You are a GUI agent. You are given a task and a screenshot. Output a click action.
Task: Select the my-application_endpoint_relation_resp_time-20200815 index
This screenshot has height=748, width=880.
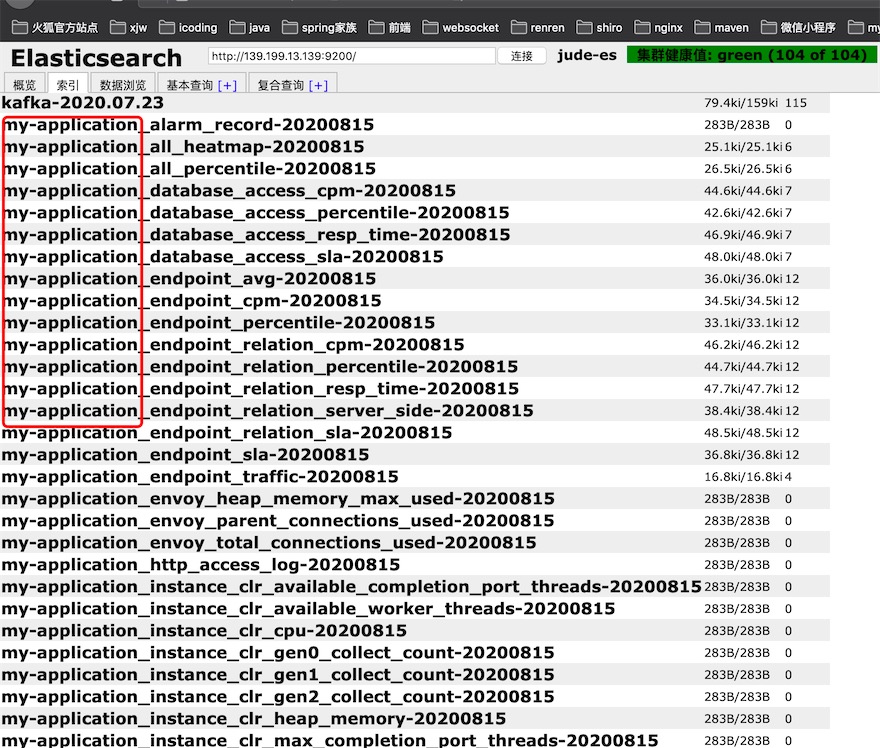(x=261, y=388)
